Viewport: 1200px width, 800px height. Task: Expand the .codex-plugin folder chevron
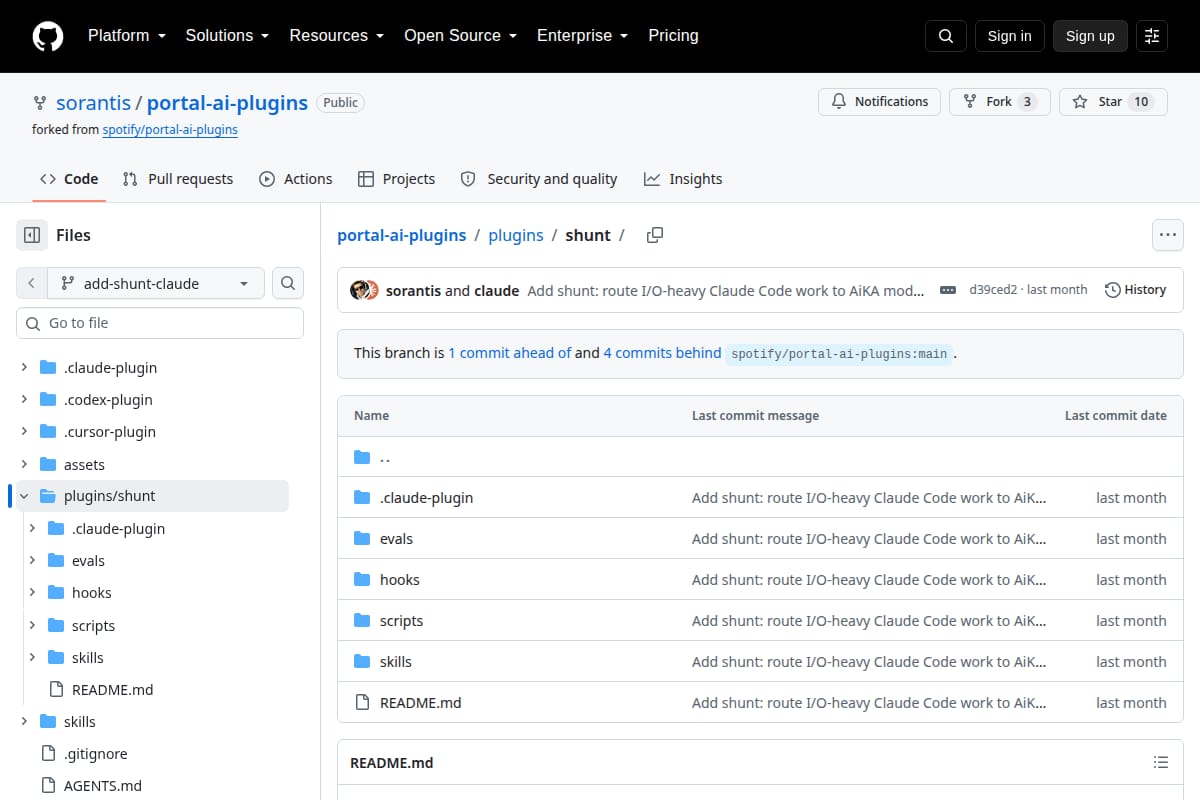[24, 399]
